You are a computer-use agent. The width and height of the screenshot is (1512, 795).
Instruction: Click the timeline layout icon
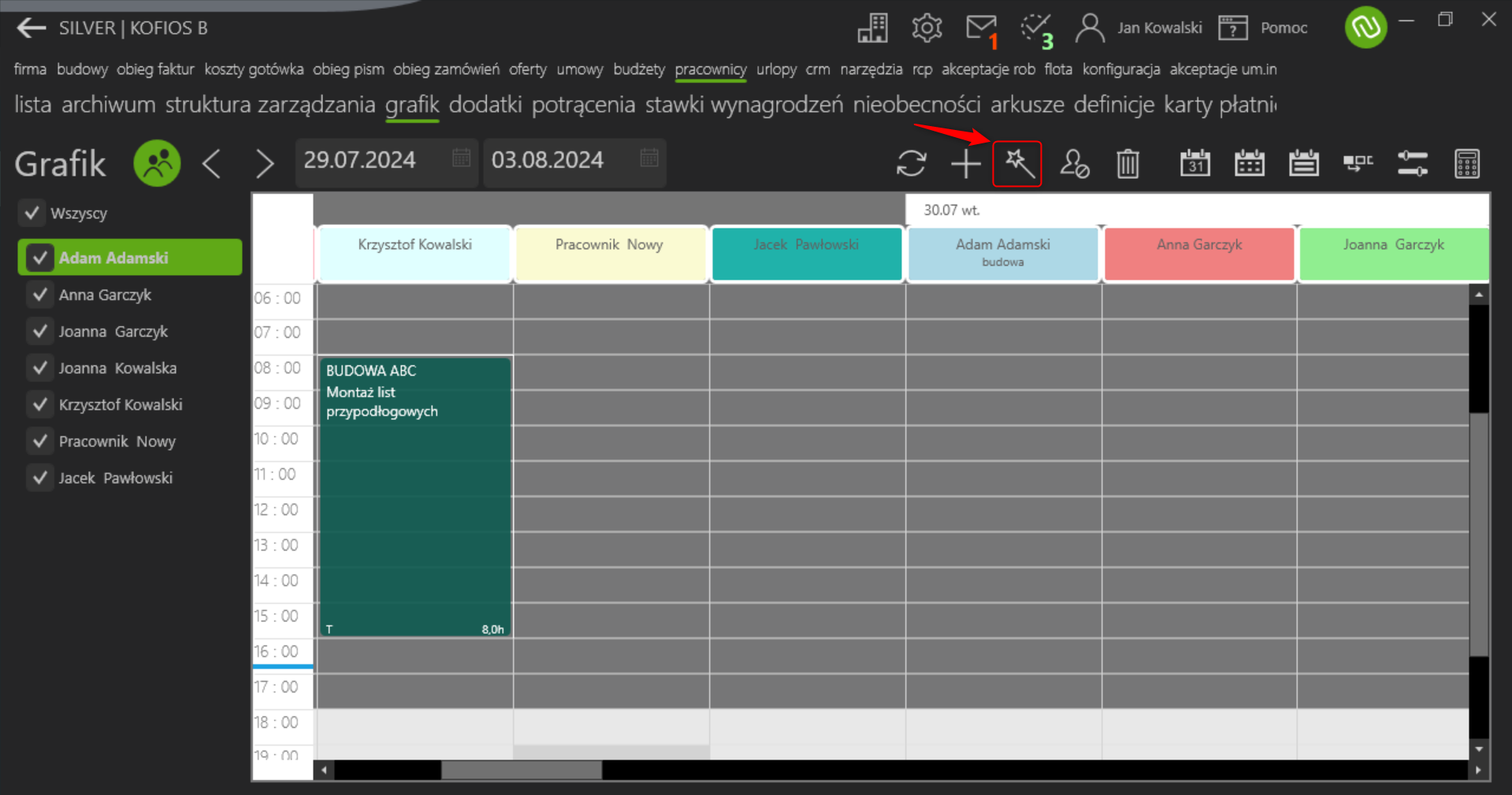coord(1358,163)
